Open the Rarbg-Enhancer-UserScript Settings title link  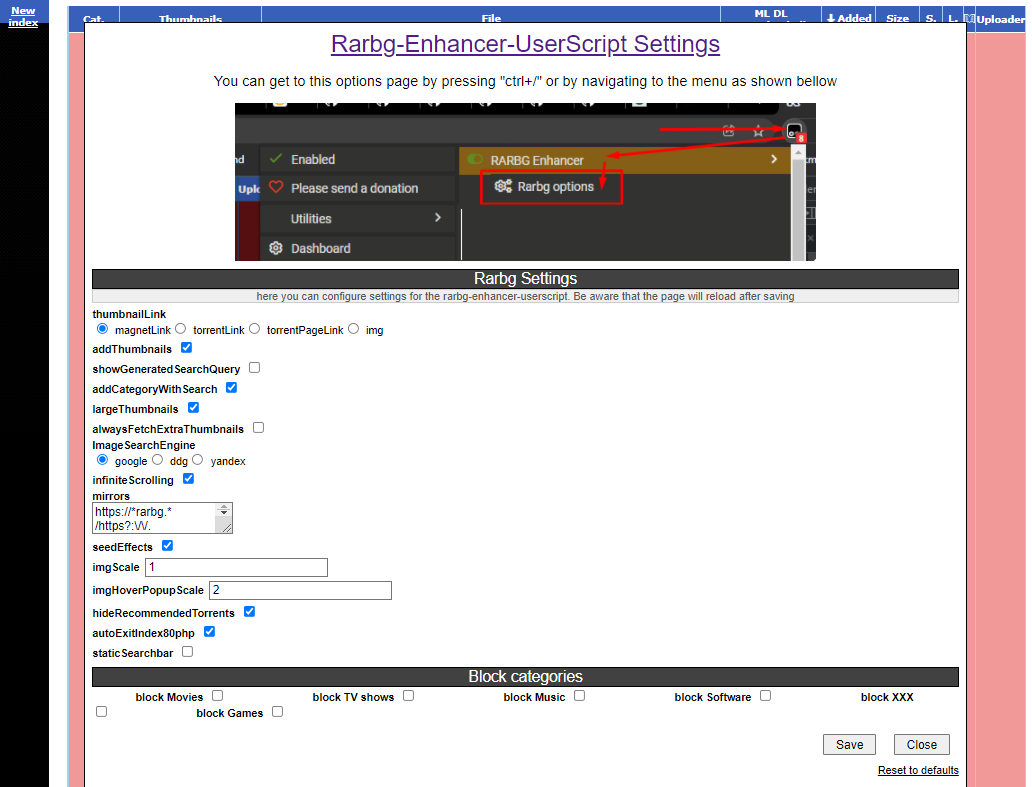(x=525, y=44)
